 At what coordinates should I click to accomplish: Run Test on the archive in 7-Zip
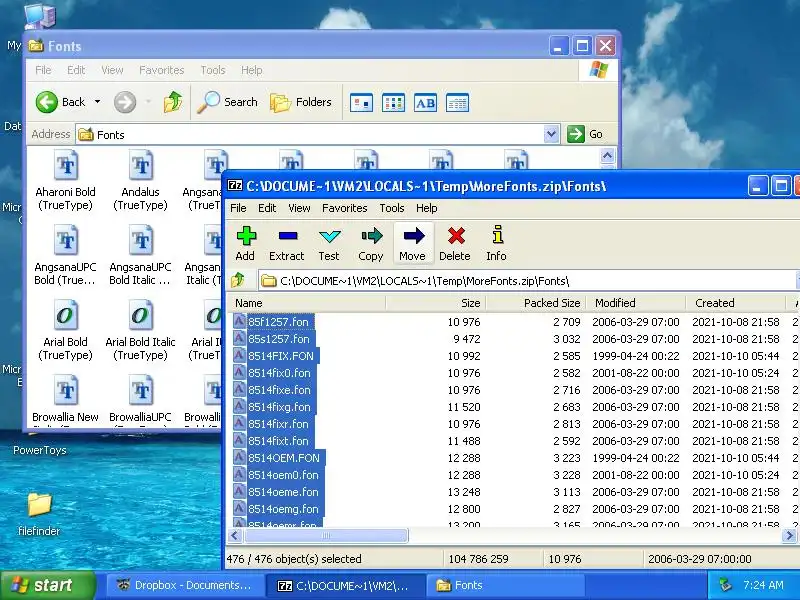click(329, 243)
